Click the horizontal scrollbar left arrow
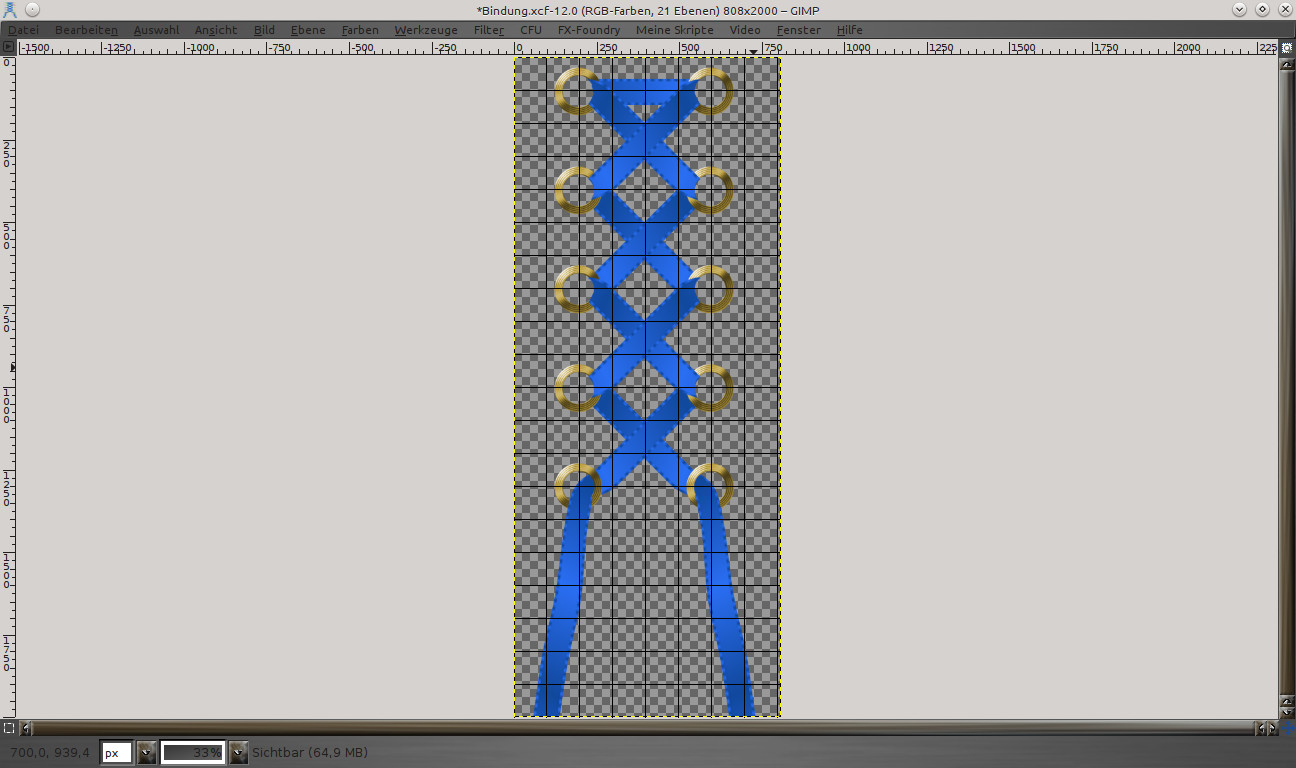Screen dimensions: 1296x768 (x=26, y=728)
